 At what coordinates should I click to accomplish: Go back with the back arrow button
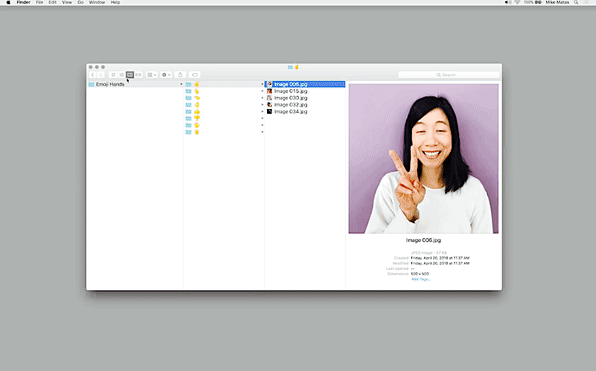(x=93, y=75)
